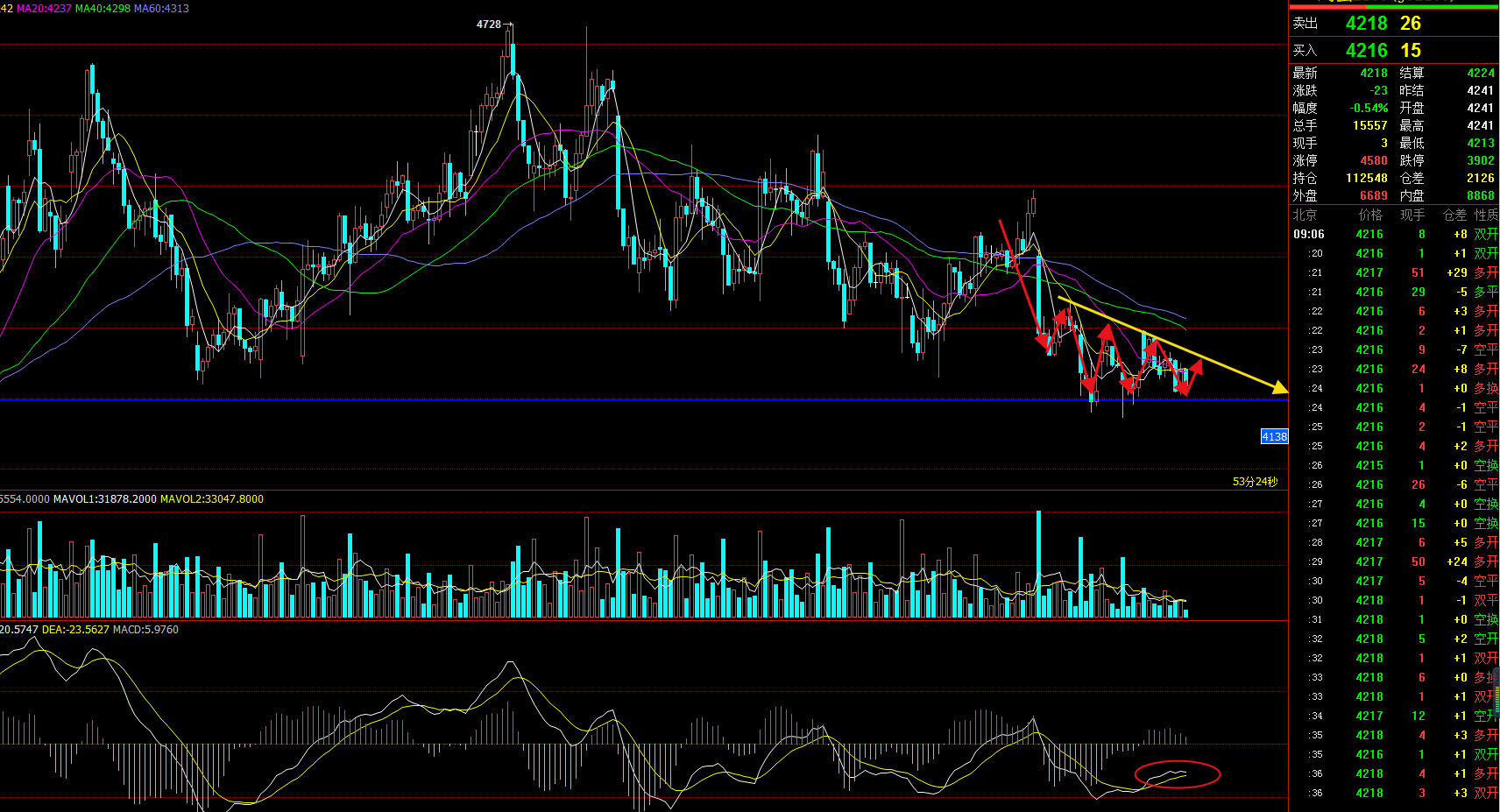
Task: Click the 价格 column header
Action: (1369, 215)
